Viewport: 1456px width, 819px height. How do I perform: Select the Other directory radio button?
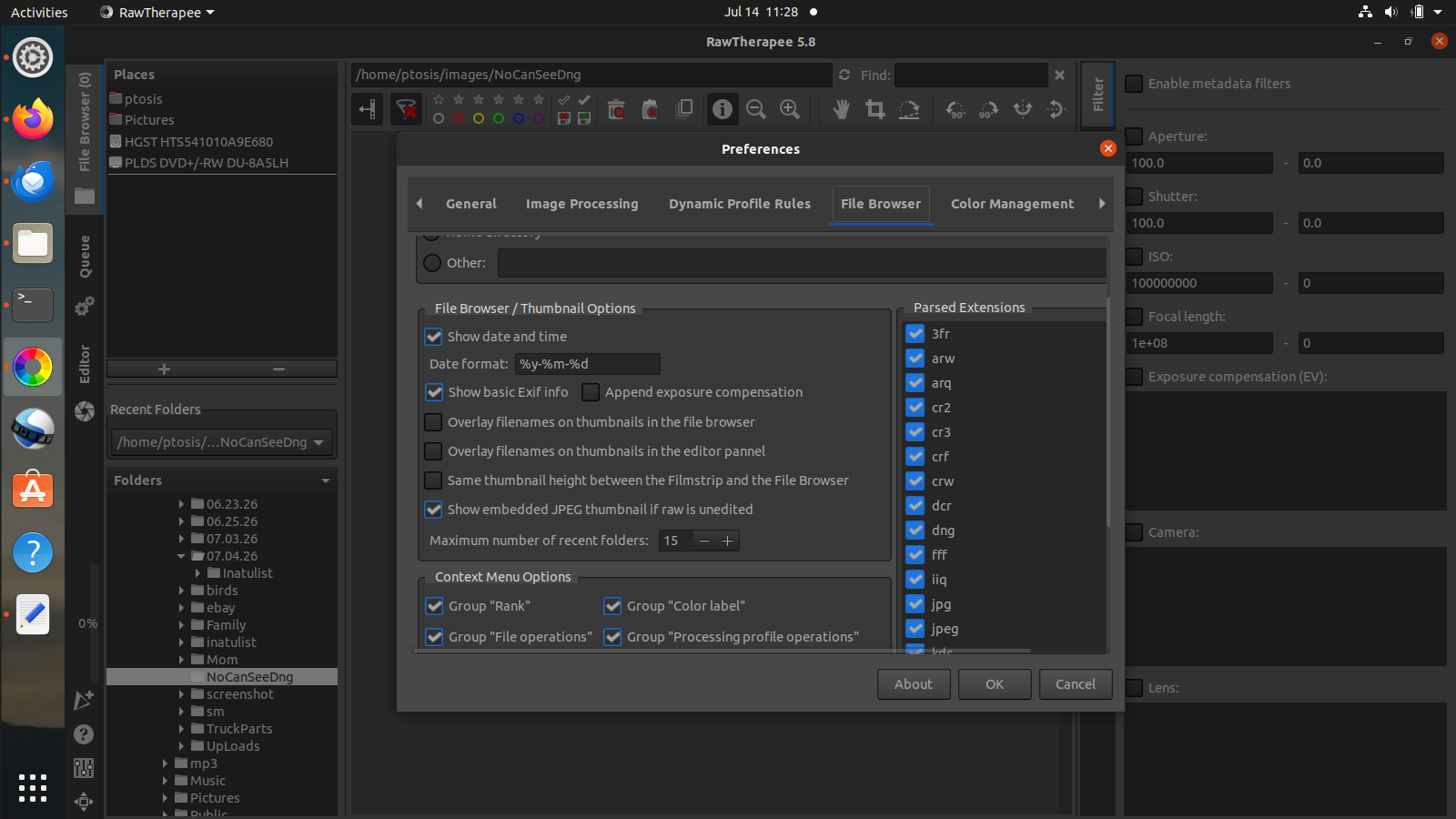click(x=432, y=263)
